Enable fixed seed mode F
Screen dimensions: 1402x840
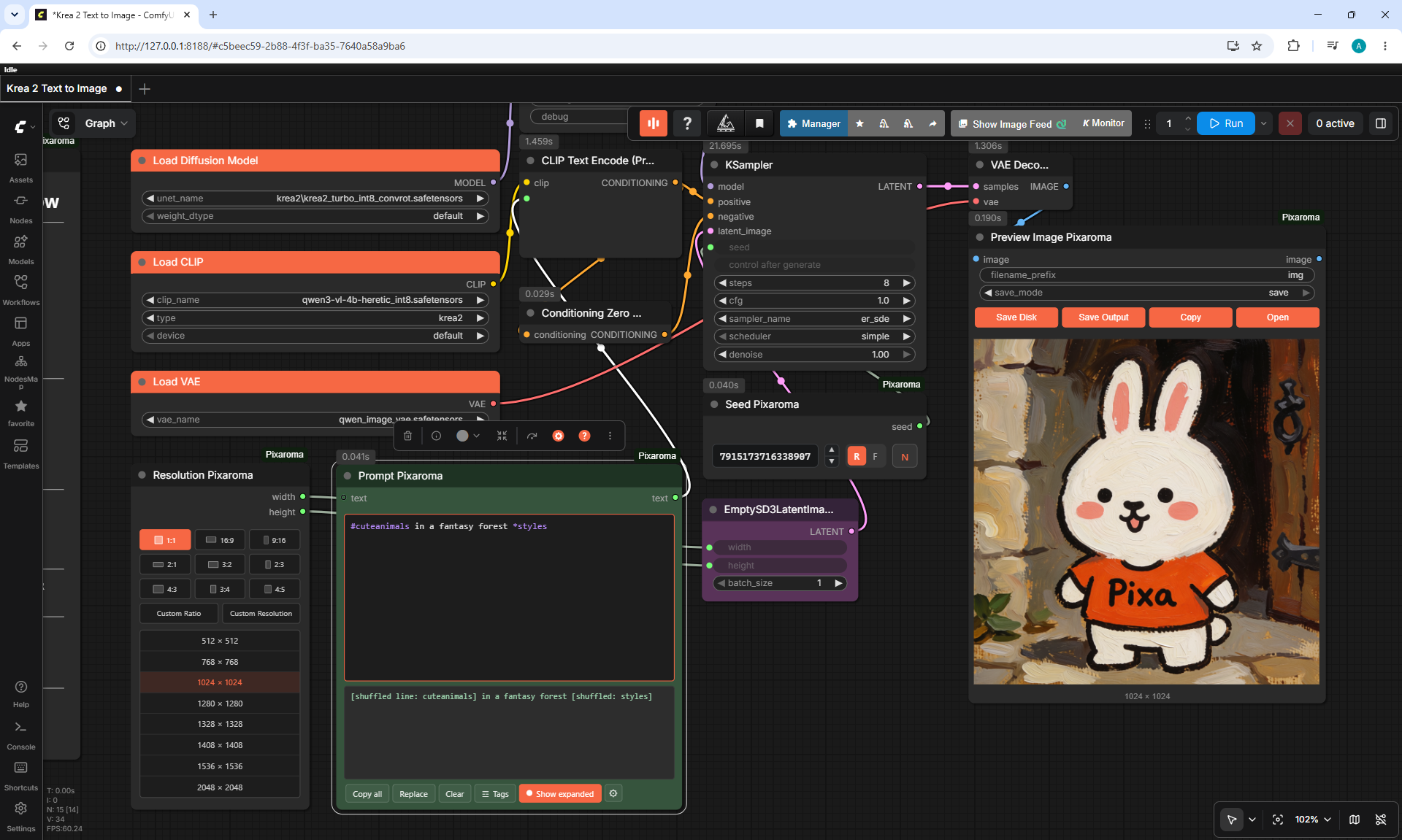[x=876, y=456]
